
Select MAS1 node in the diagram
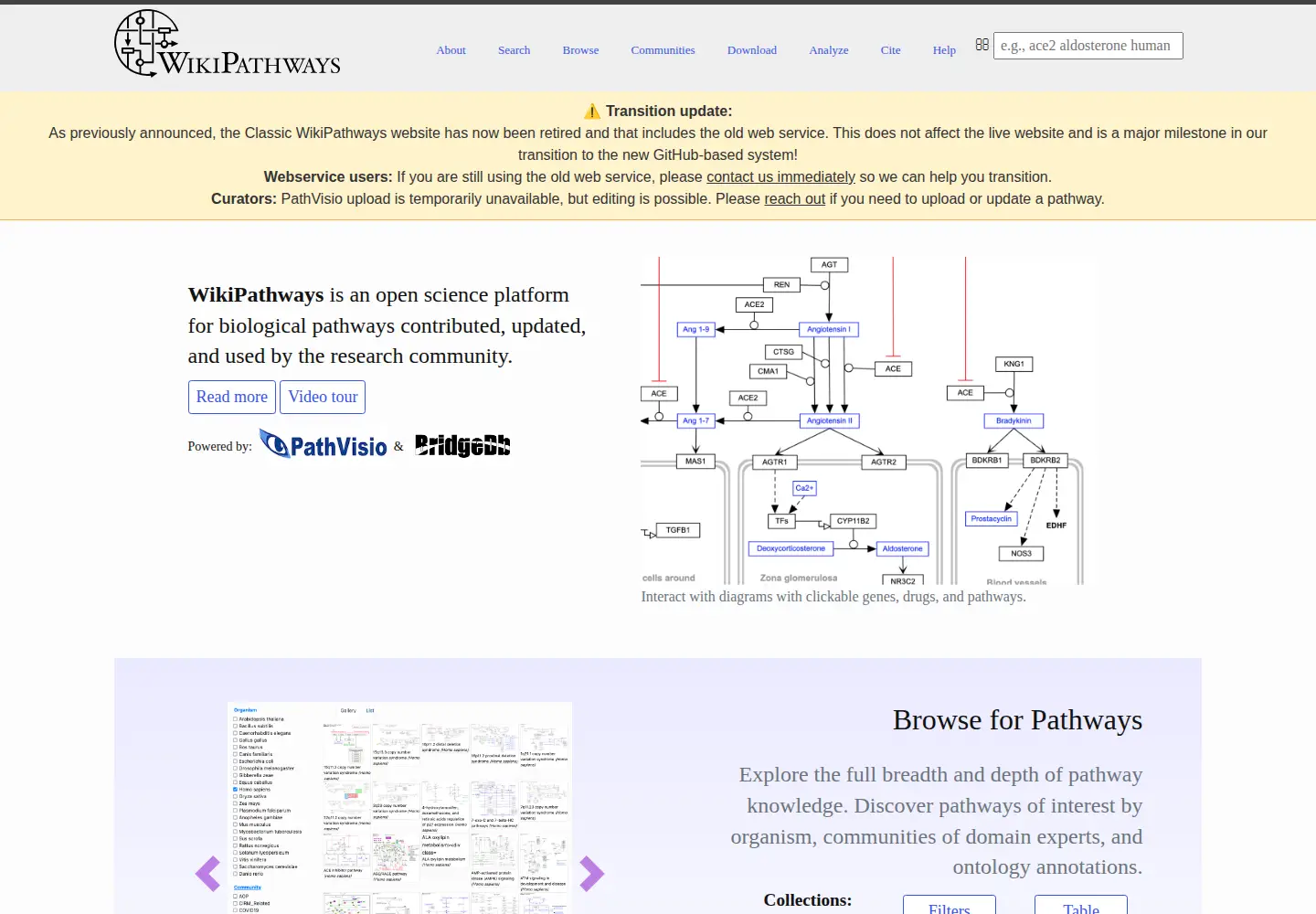695,462
